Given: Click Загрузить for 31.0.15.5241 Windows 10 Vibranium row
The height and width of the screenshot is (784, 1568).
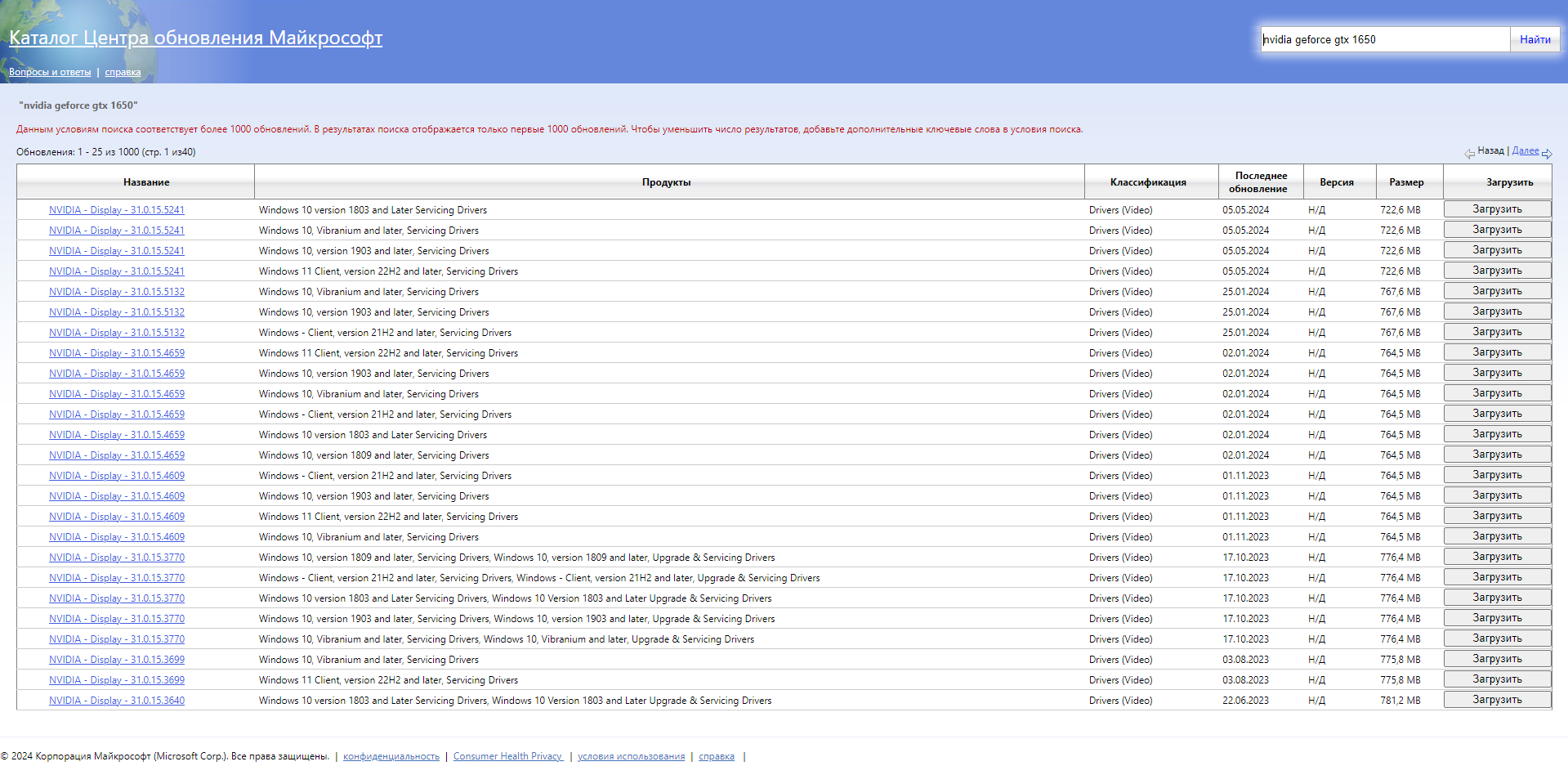Looking at the screenshot, I should tap(1497, 230).
